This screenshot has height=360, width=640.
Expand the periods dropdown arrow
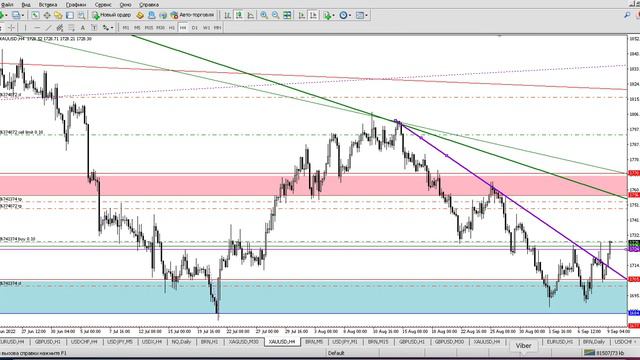350,15
